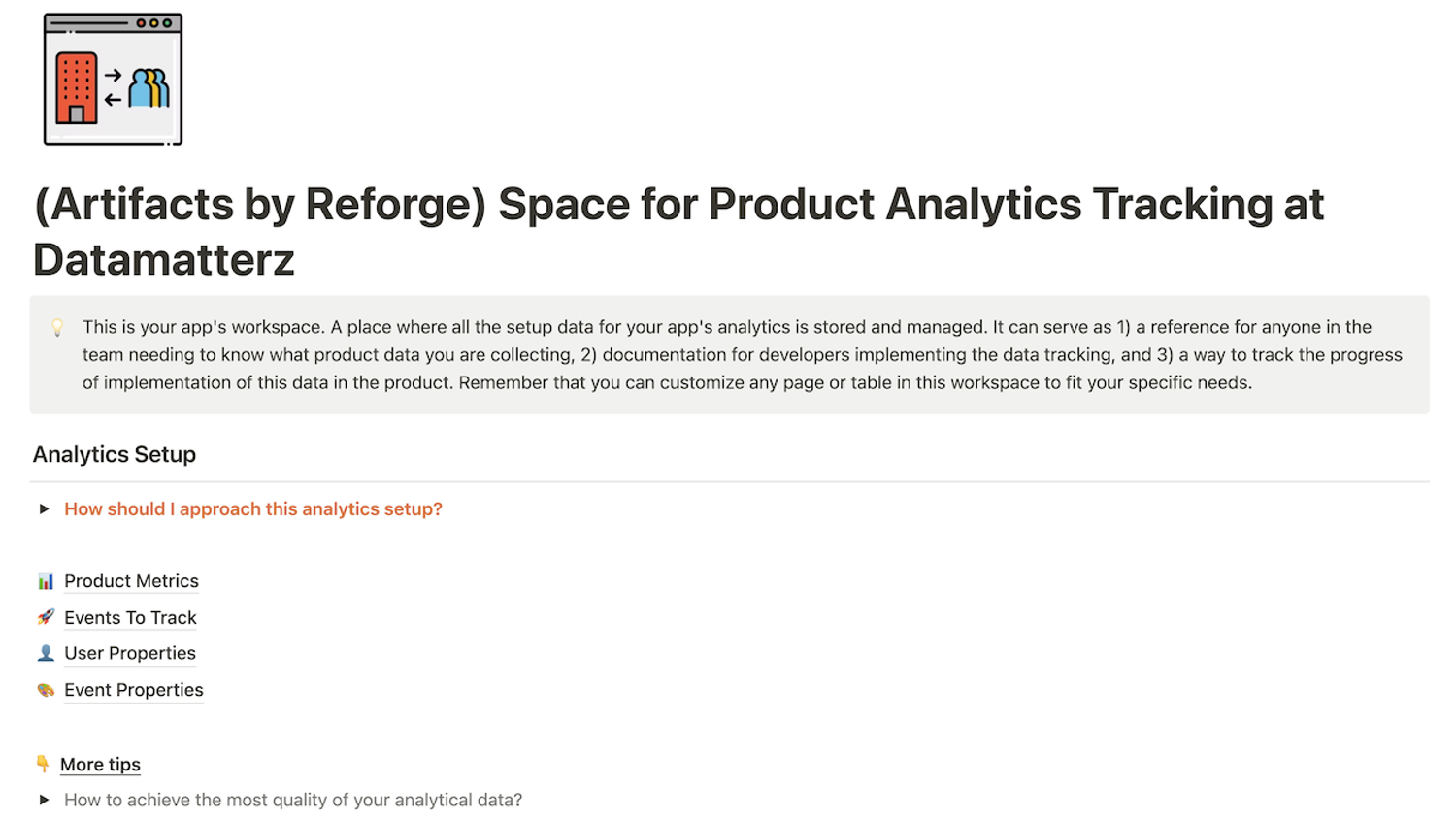Click the Analytics Setup section heading
Screen dimensions: 1456x819
pyautogui.click(x=114, y=454)
